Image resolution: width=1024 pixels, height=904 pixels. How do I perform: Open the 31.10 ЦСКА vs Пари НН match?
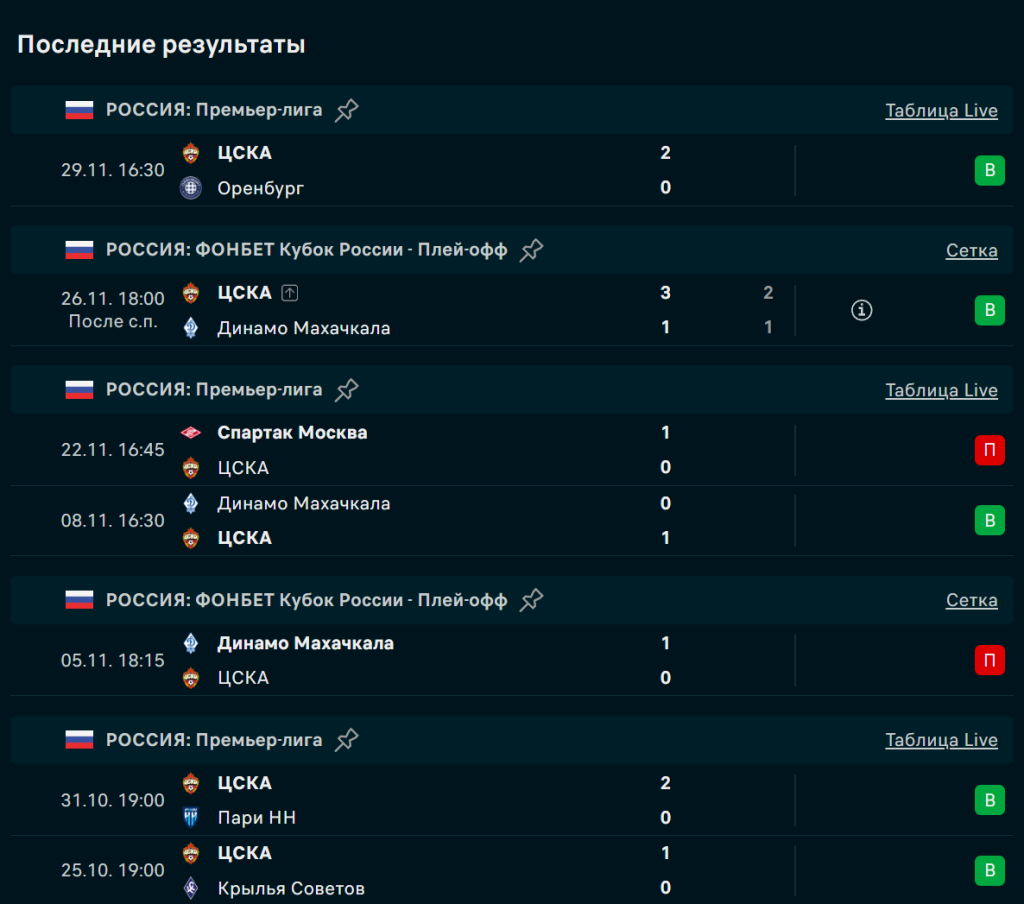420,800
